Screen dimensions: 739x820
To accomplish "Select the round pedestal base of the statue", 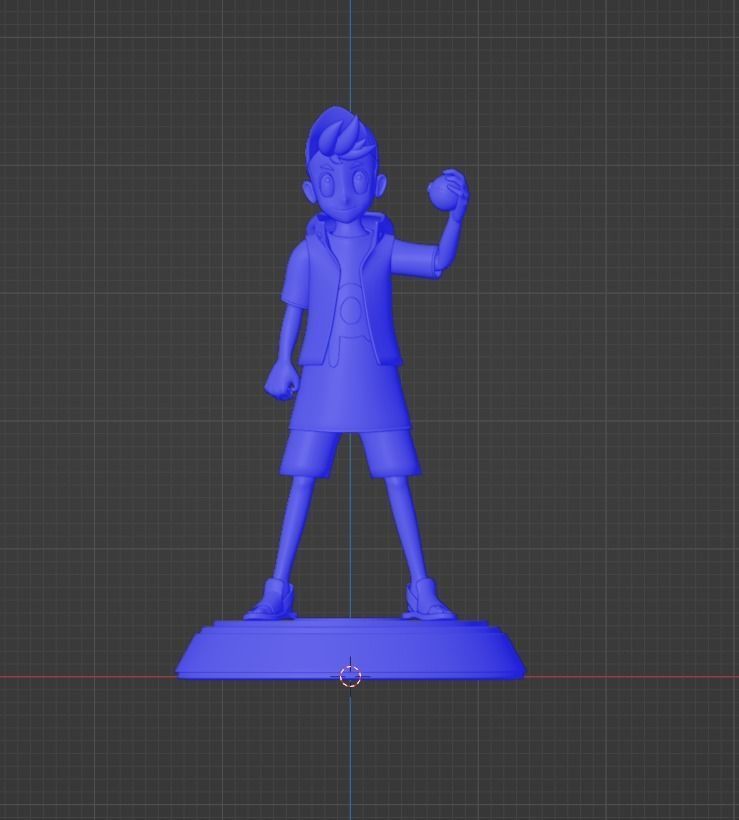I will [x=350, y=649].
